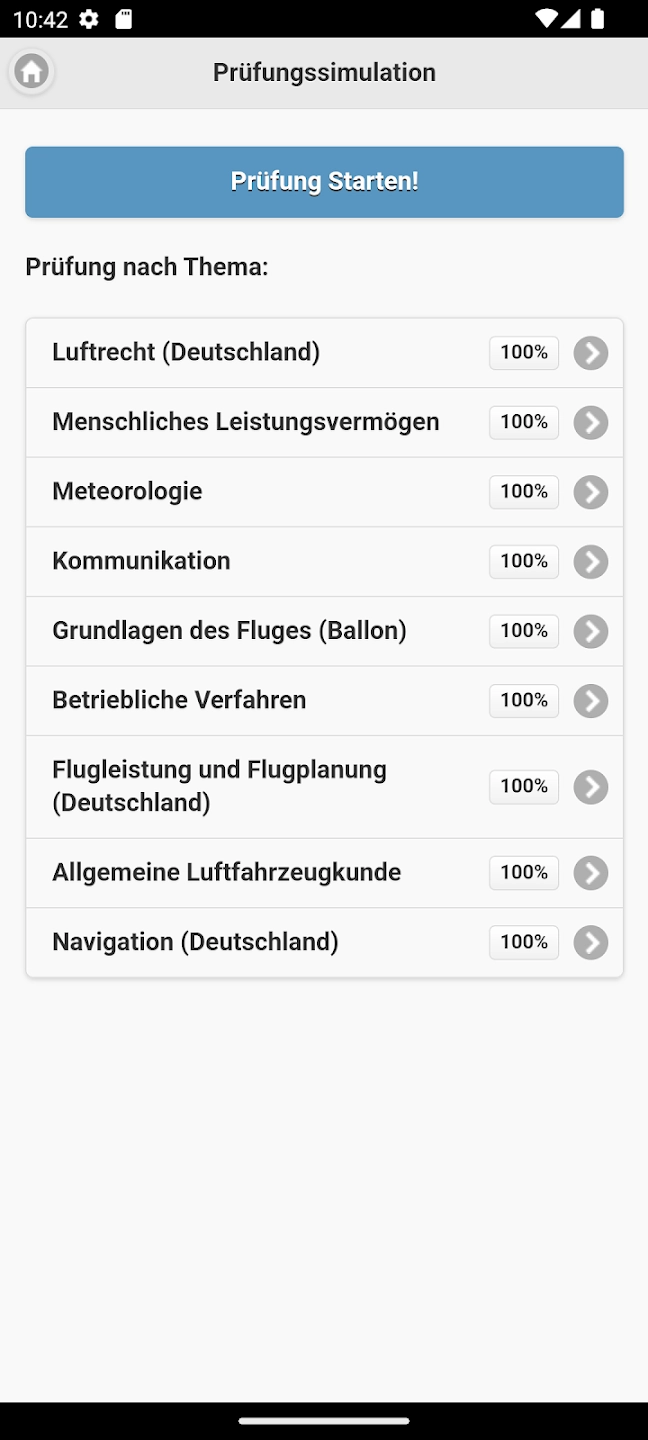648x1440 pixels.
Task: Open the Navigation (Deutschland) topic label
Action: tap(196, 942)
